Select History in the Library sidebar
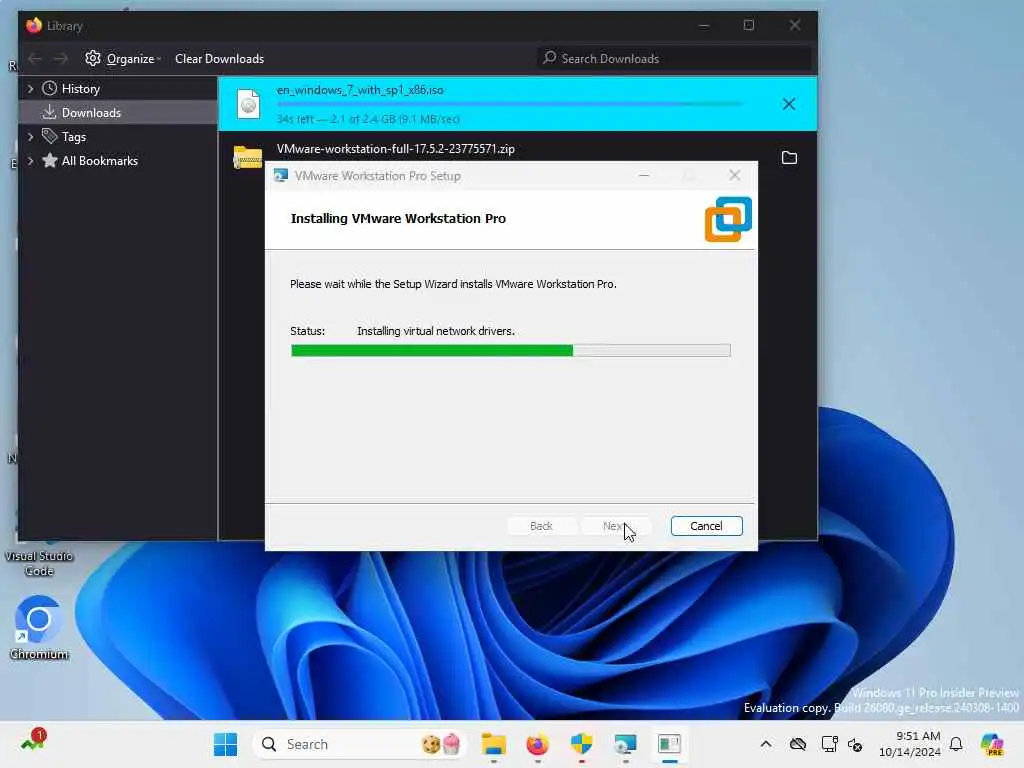 tap(80, 88)
